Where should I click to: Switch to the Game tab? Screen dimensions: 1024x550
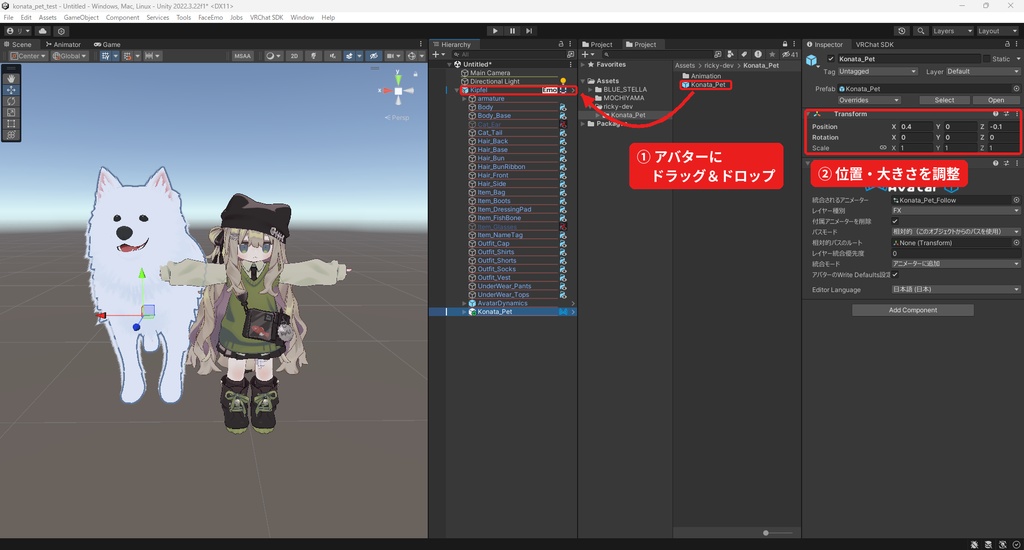click(107, 44)
